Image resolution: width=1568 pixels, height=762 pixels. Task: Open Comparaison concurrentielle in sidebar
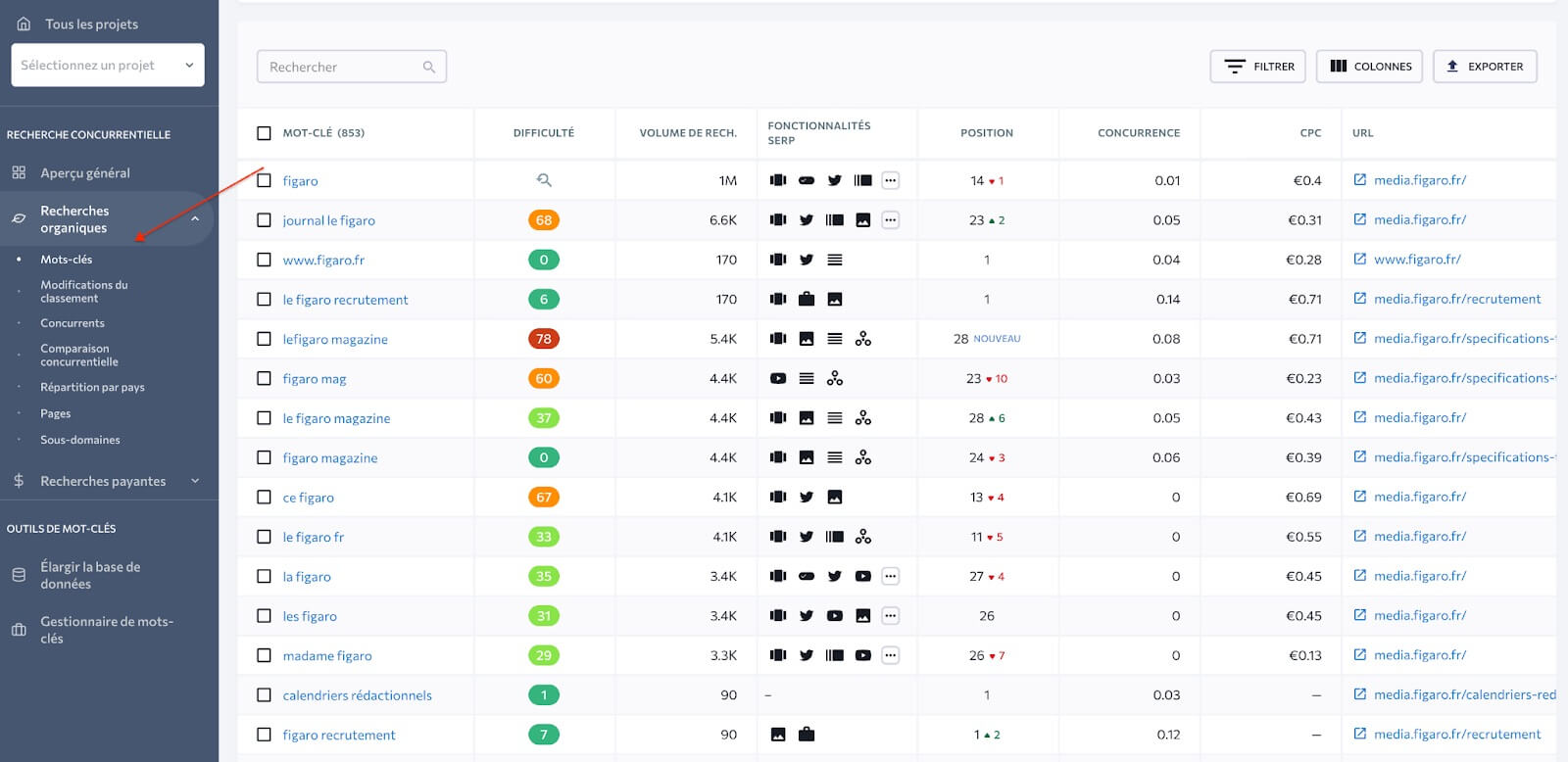(x=79, y=355)
